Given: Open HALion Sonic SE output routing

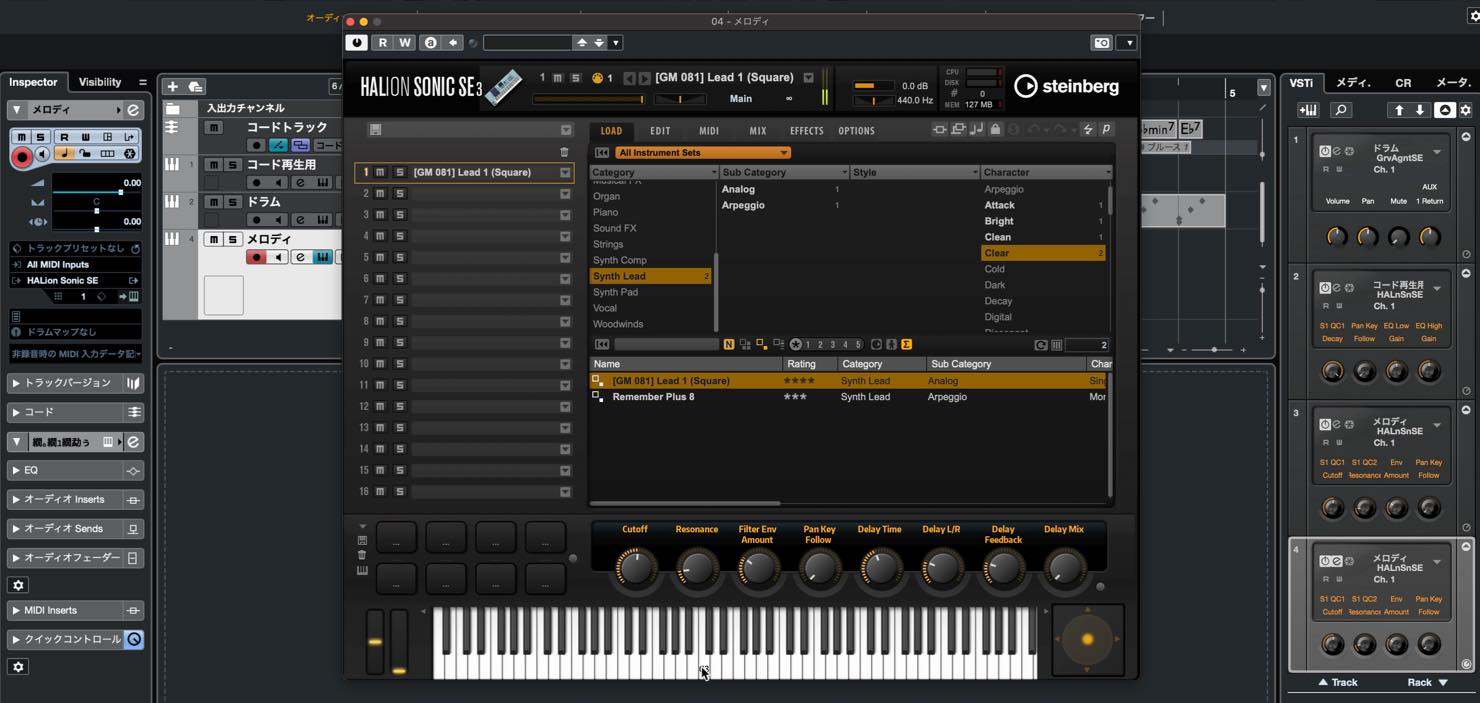Looking at the screenshot, I should pyautogui.click(x=75, y=281).
